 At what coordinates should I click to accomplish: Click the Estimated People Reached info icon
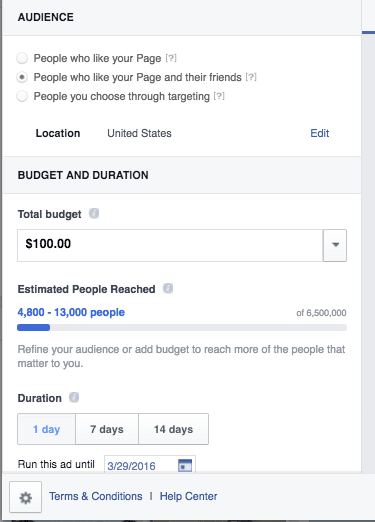168,288
